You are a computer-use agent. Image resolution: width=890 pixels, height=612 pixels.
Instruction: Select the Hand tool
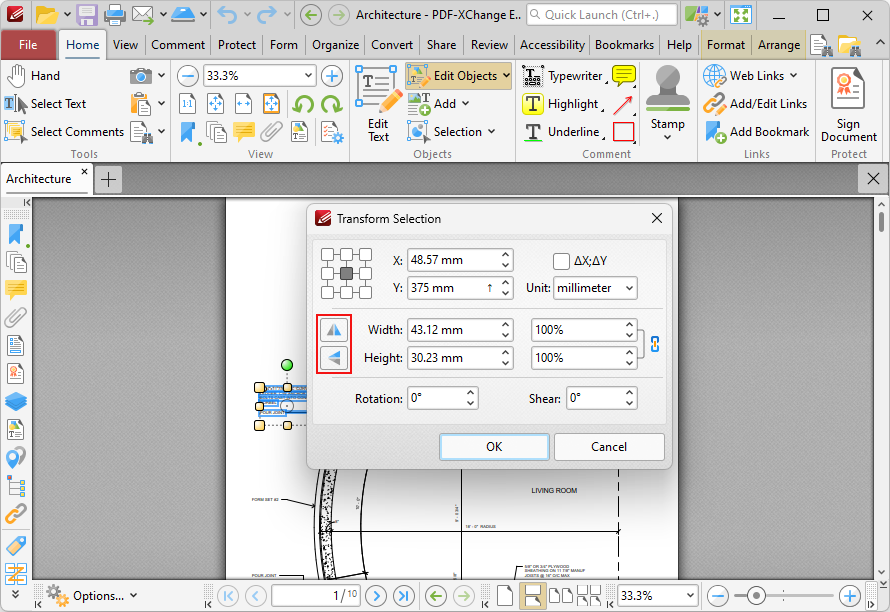pos(33,76)
